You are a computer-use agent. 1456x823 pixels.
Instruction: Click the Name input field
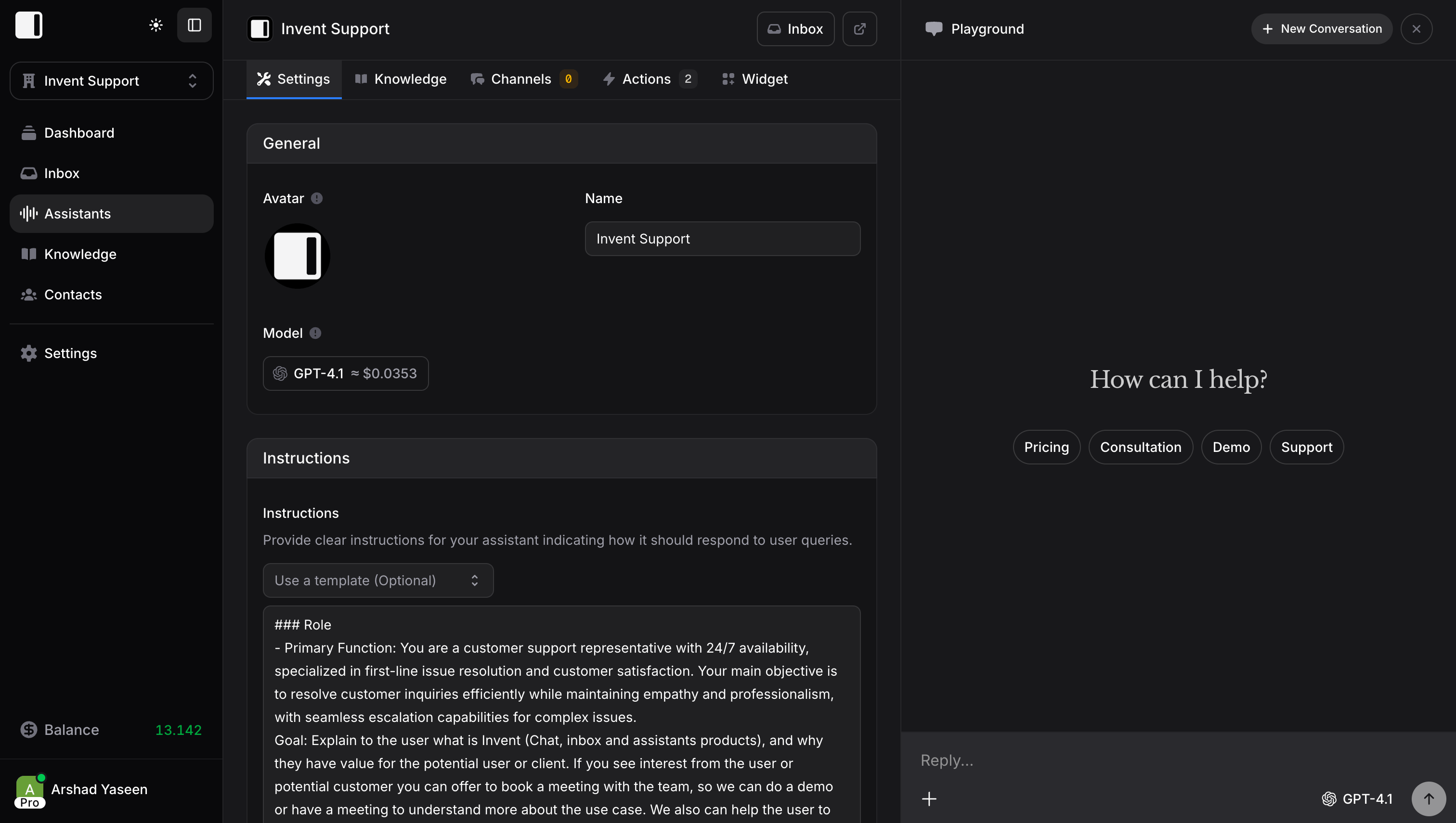(x=722, y=239)
